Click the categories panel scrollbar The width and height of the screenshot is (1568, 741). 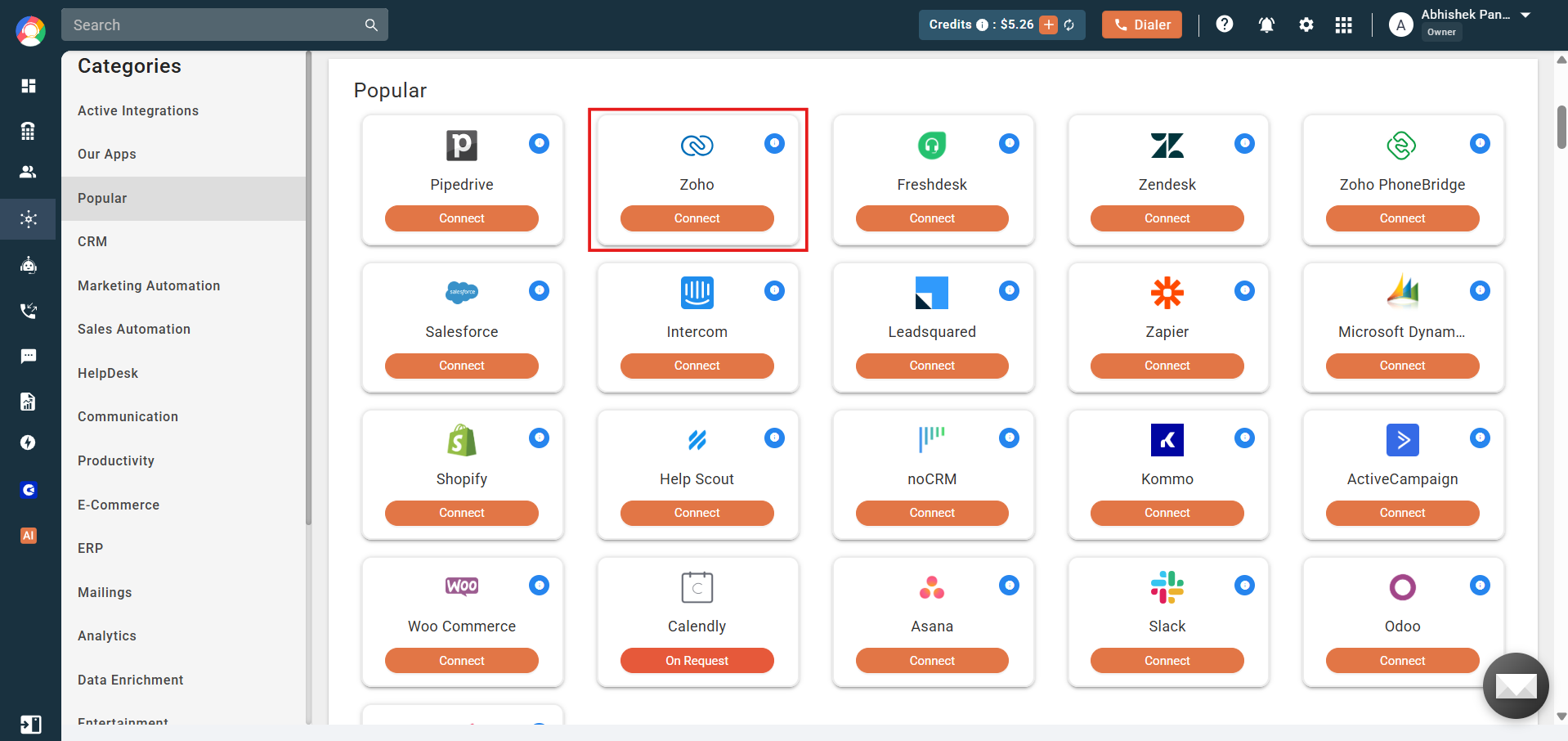pyautogui.click(x=309, y=288)
